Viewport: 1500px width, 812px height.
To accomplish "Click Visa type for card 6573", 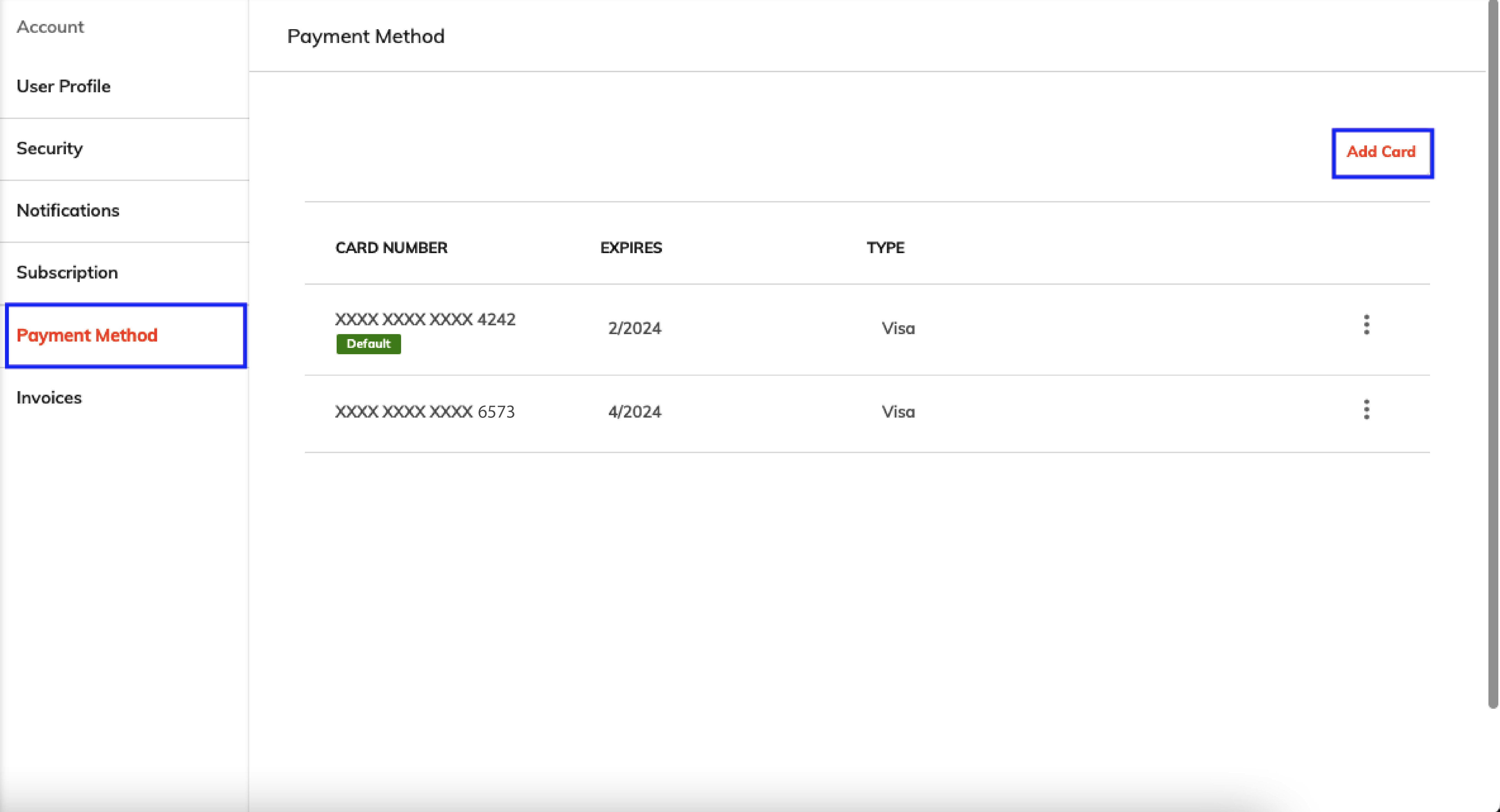I will click(x=899, y=412).
